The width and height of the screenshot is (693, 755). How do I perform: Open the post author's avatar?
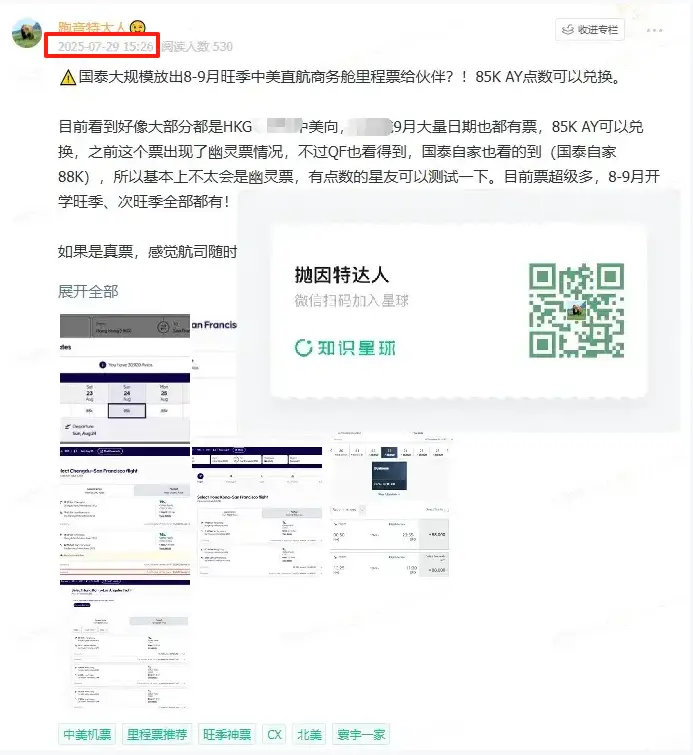[x=26, y=33]
